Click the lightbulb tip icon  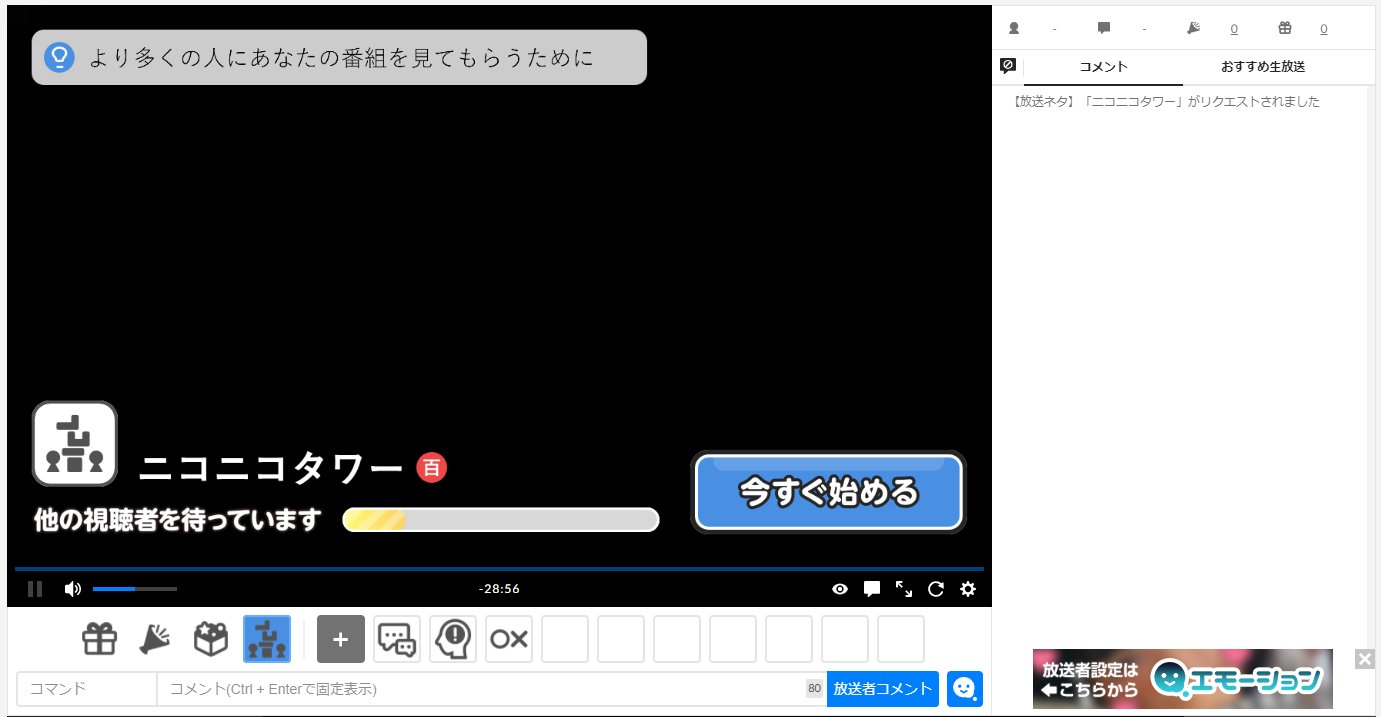tap(60, 57)
